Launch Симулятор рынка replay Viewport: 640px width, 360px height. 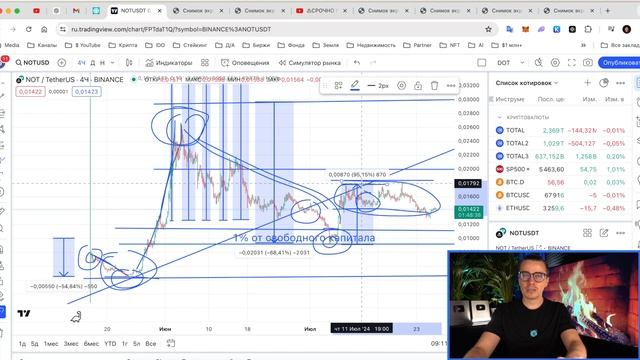point(310,62)
